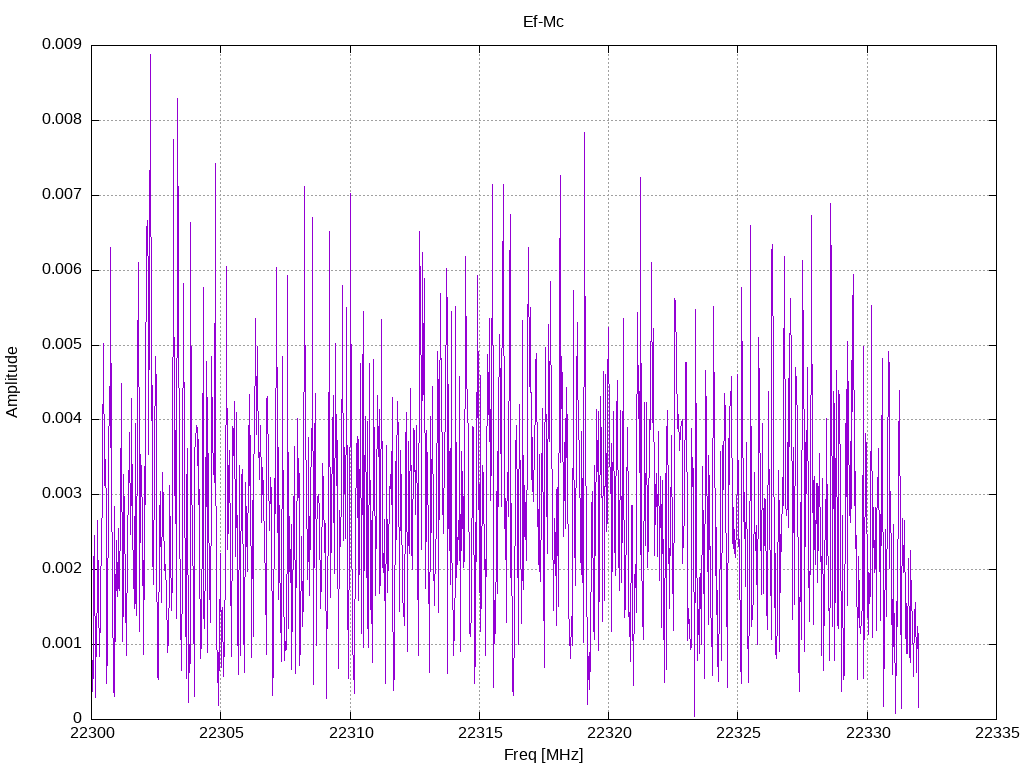Click the y-axis tick label 0.008
This screenshot has width=1024, height=768.
click(x=62, y=120)
